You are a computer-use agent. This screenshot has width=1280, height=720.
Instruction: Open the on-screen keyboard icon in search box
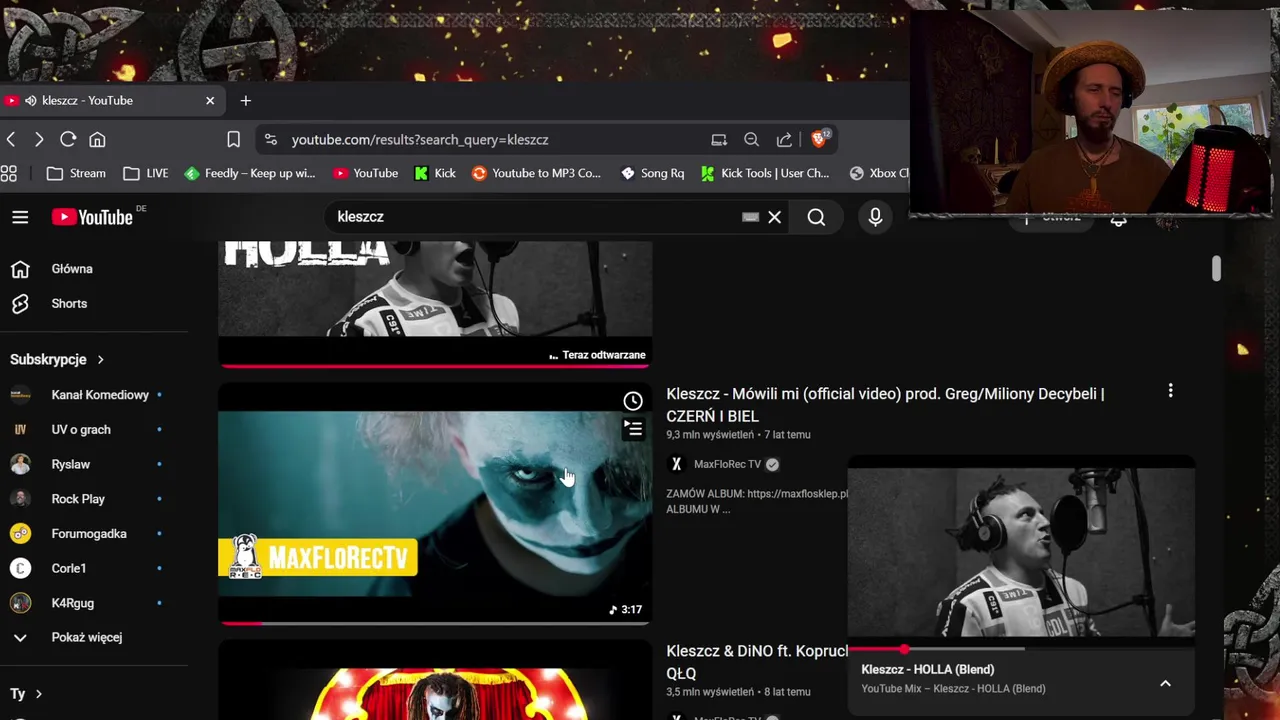(750, 217)
